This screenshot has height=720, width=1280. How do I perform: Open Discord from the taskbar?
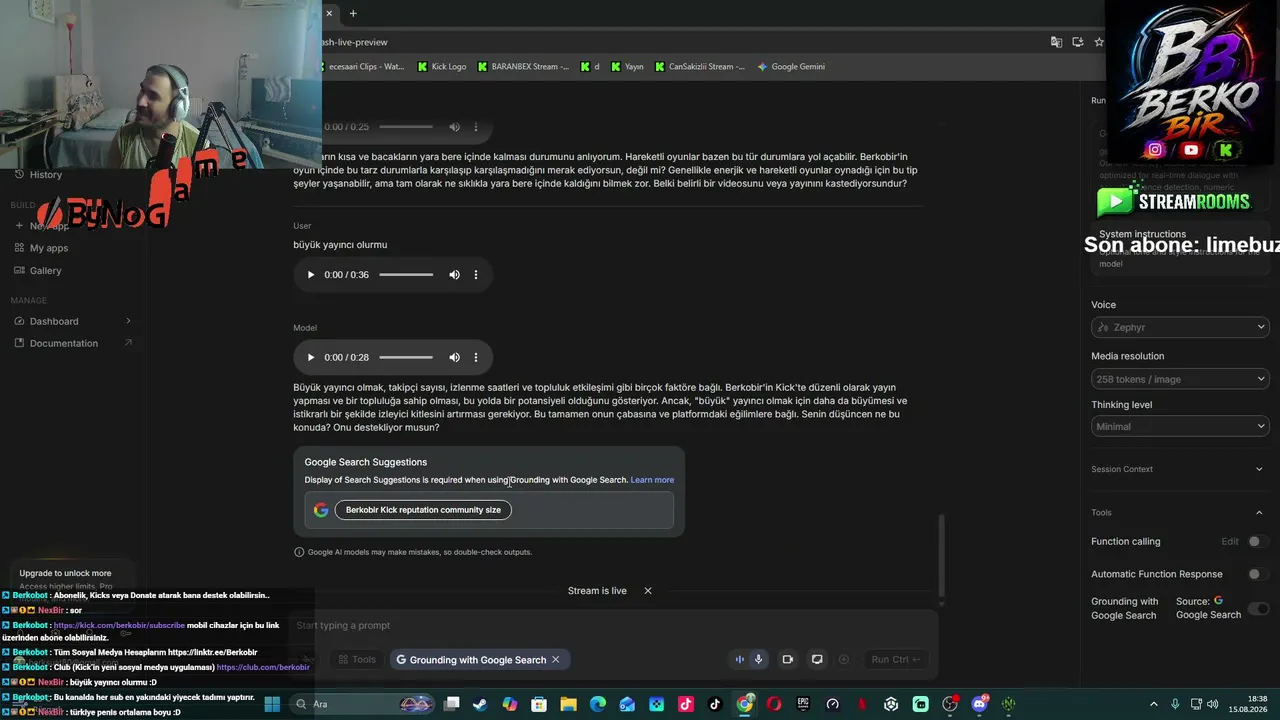[979, 704]
